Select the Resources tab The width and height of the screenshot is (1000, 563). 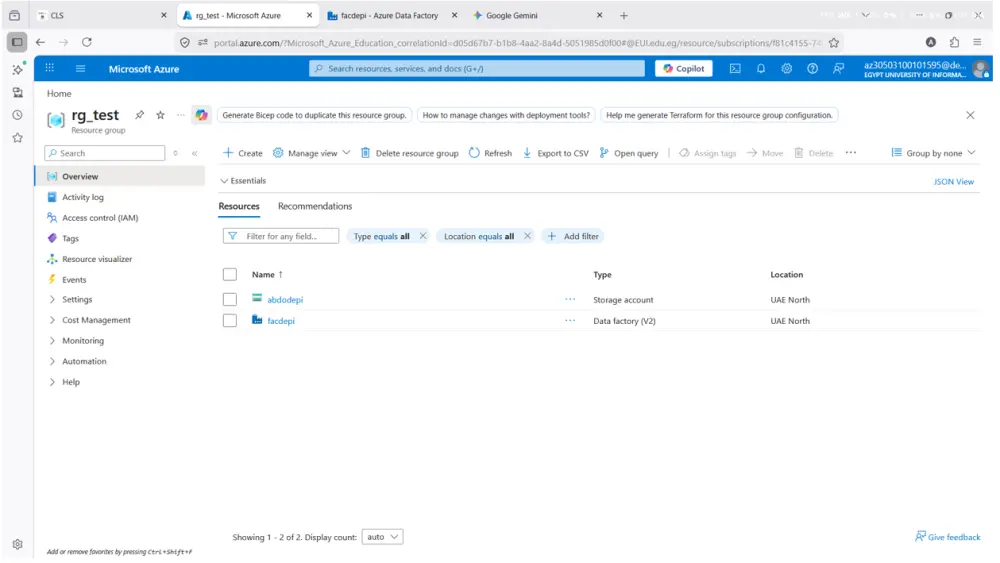point(239,207)
